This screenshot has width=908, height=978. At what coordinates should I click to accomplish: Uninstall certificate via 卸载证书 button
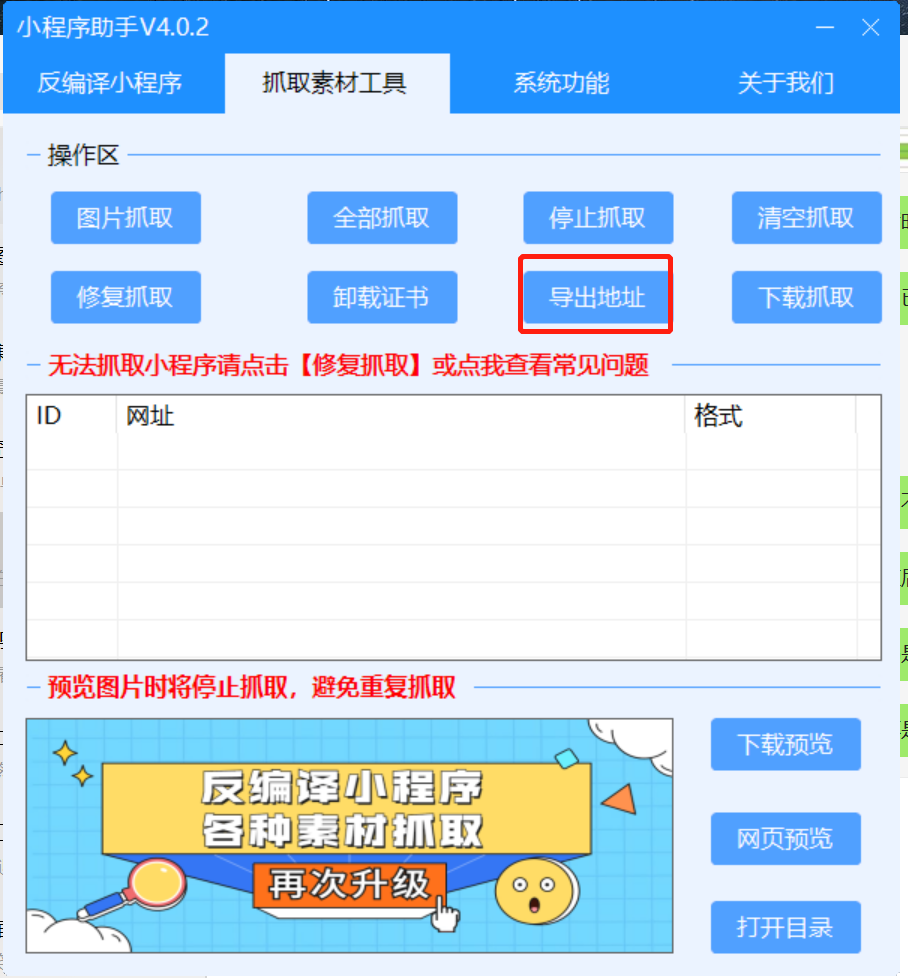click(x=382, y=297)
